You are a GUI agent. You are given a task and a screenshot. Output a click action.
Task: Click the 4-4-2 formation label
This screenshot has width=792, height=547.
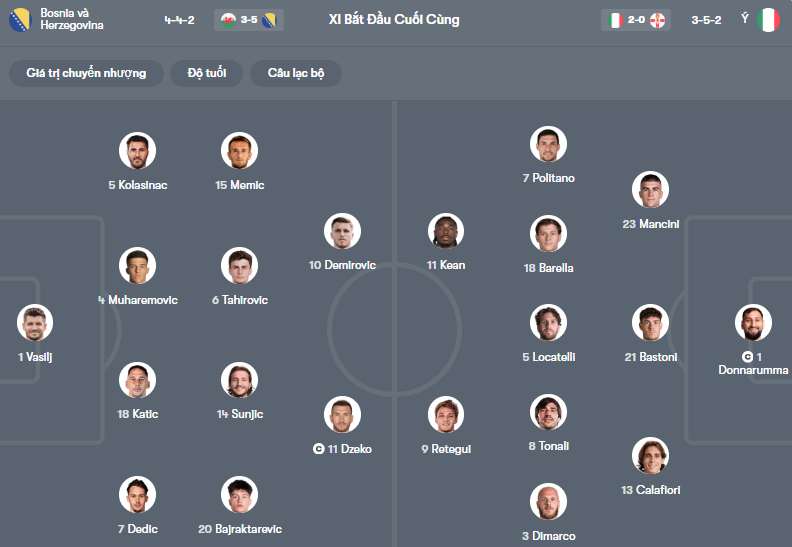181,20
